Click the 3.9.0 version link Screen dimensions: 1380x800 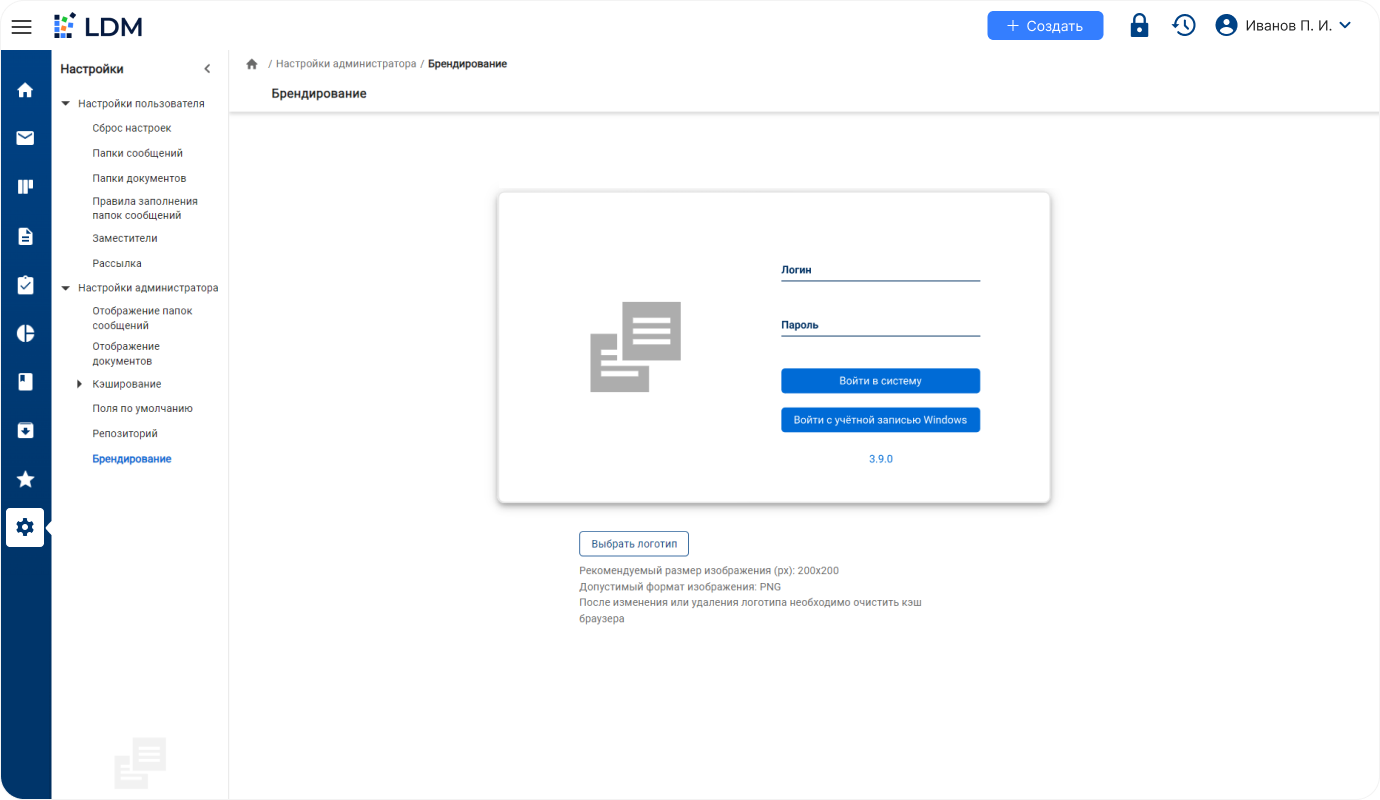[881, 459]
